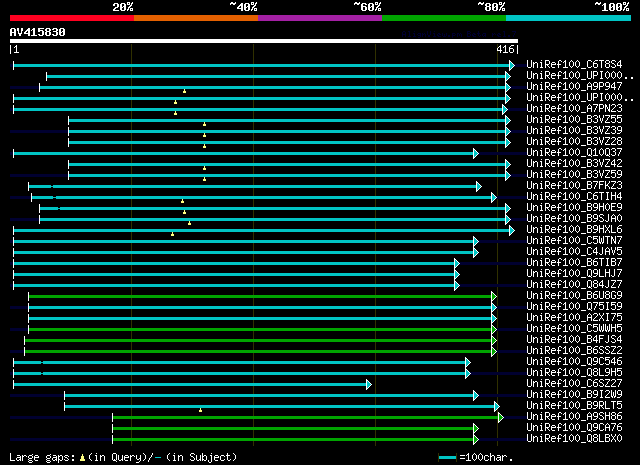Screen dimensions: 640x465
Task: Select the query name AV415830
Action: click(x=38, y=32)
